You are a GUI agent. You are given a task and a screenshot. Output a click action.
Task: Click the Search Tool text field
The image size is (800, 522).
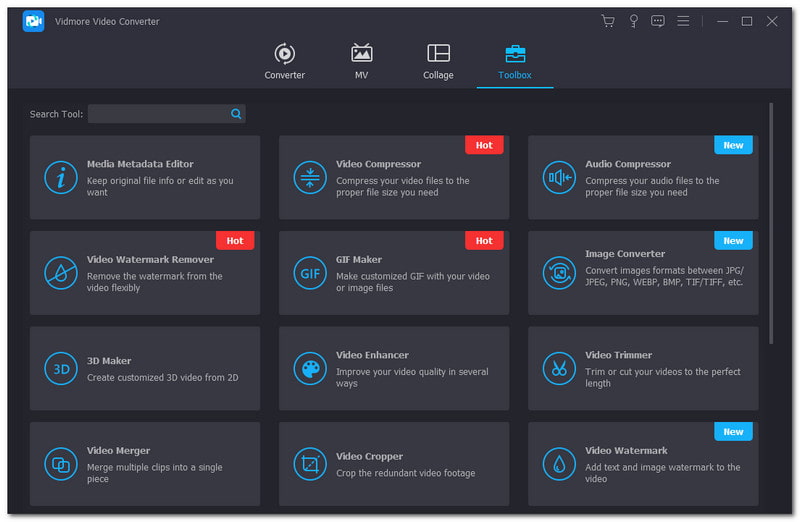158,114
